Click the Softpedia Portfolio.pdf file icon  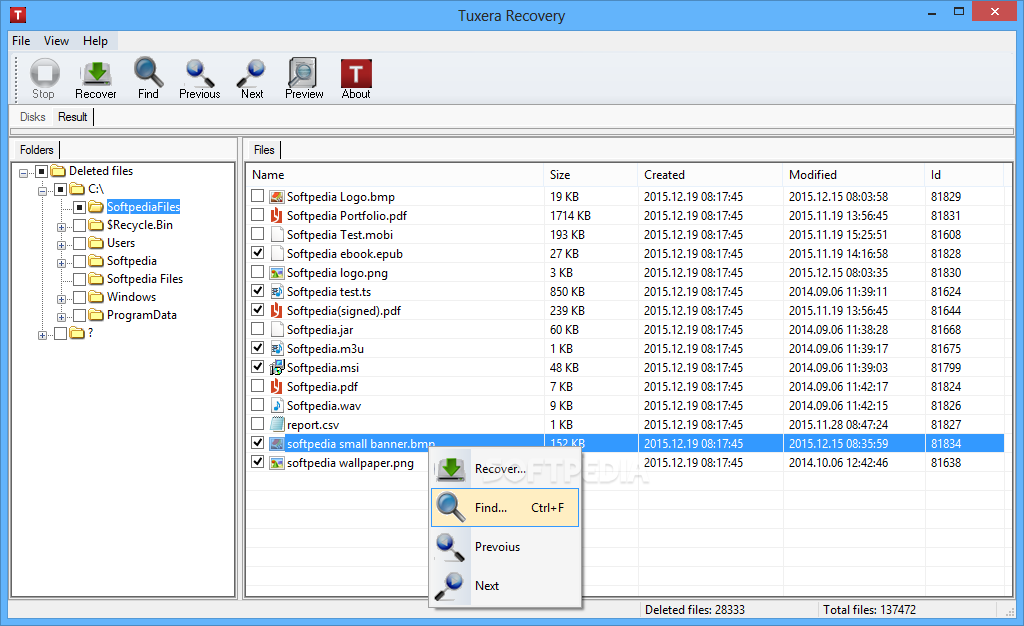click(277, 215)
